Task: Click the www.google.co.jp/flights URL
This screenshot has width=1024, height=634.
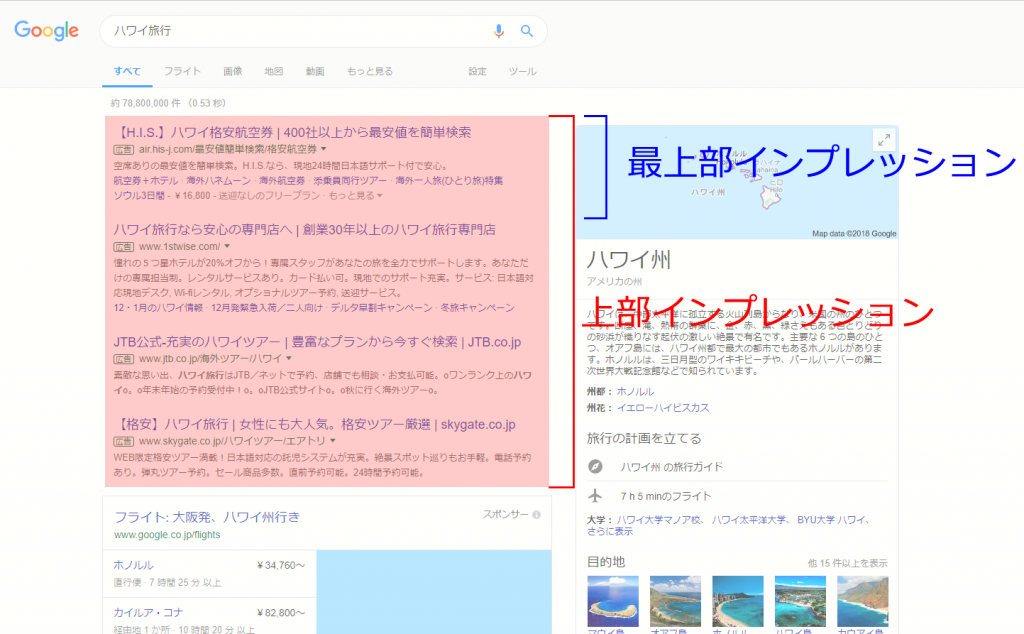Action: click(x=167, y=535)
